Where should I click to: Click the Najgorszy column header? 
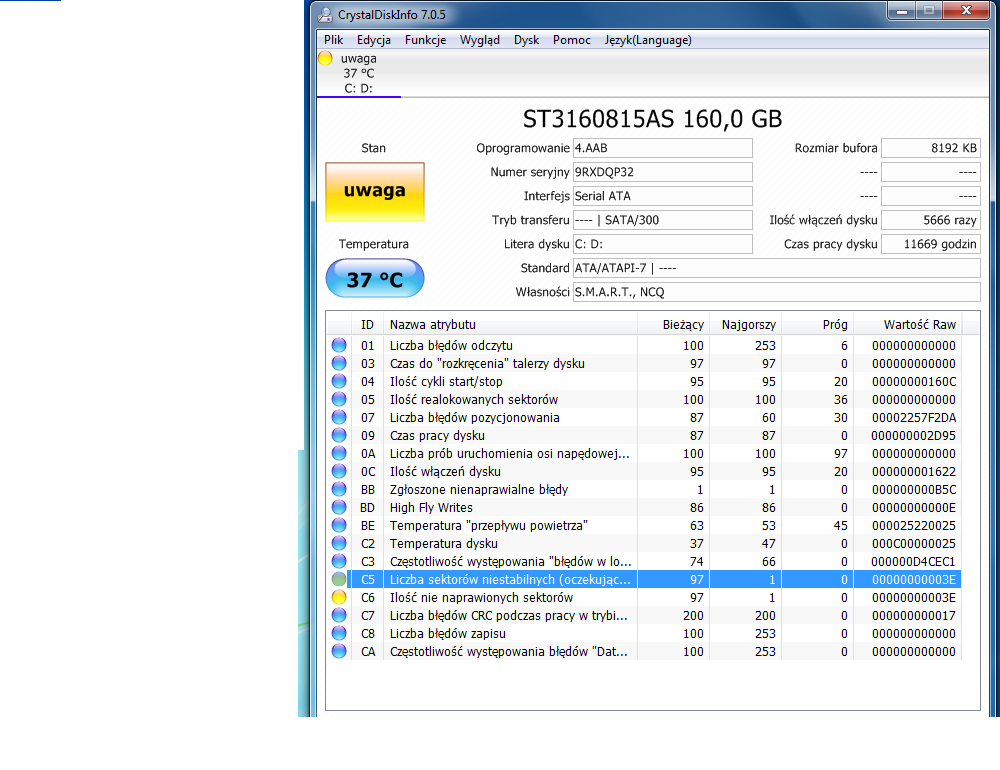[x=746, y=325]
